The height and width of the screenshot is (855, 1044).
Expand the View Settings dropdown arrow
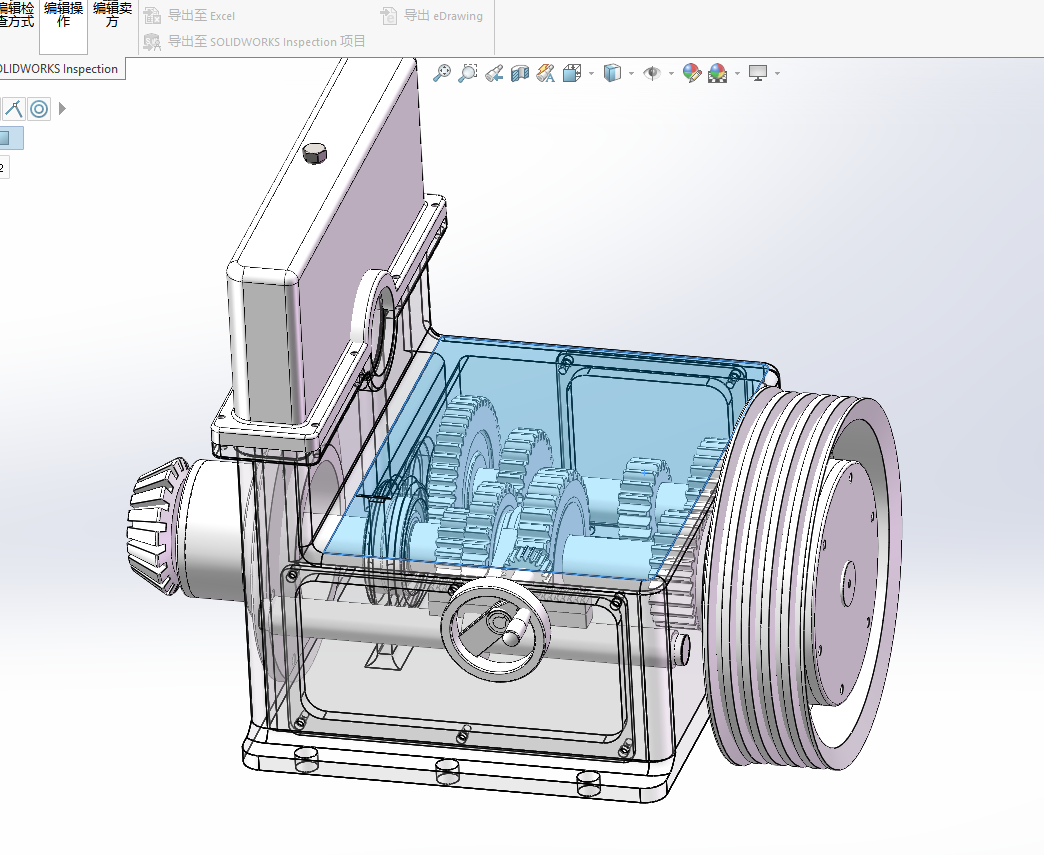(x=777, y=73)
